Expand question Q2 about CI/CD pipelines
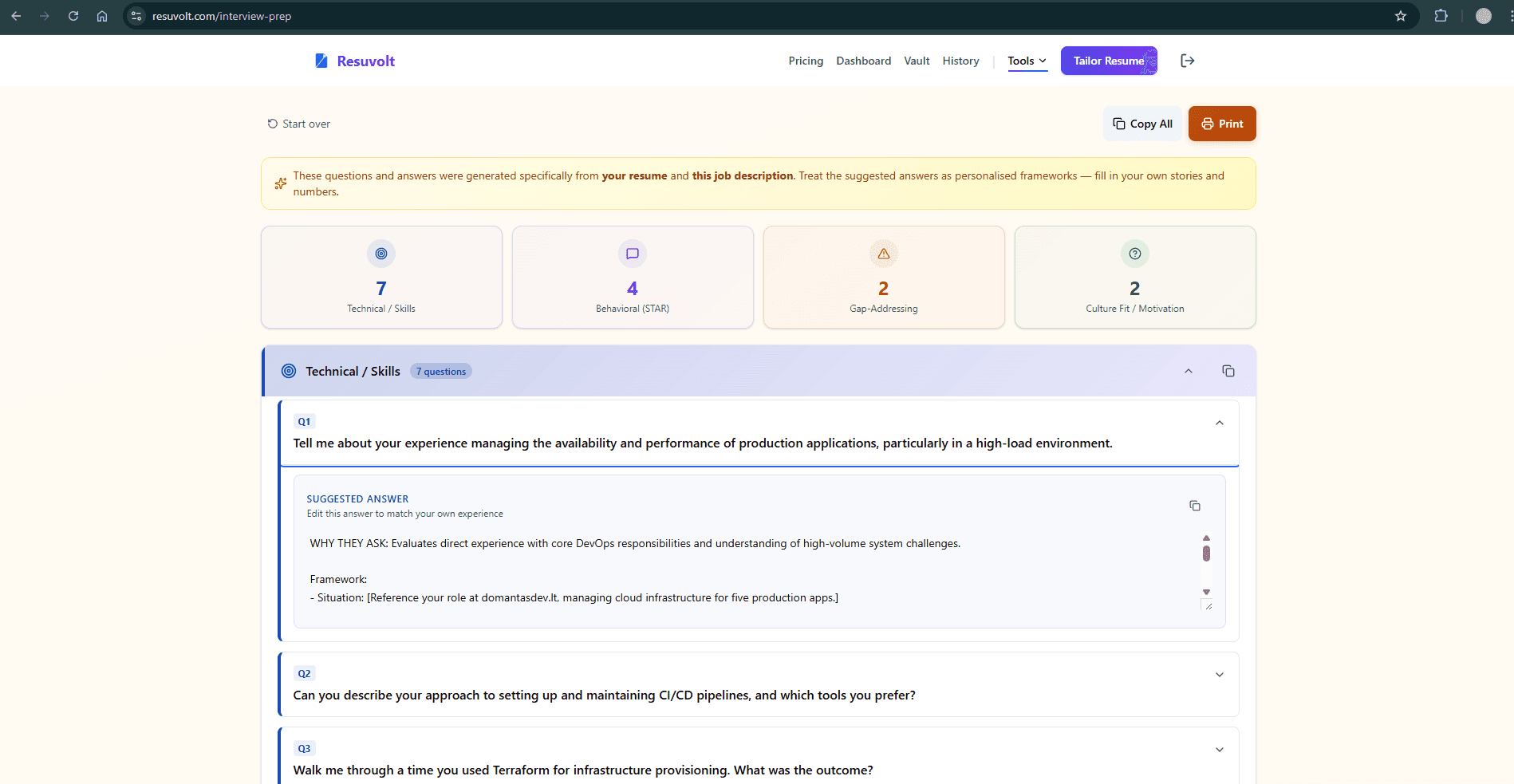1514x784 pixels. tap(1218, 674)
